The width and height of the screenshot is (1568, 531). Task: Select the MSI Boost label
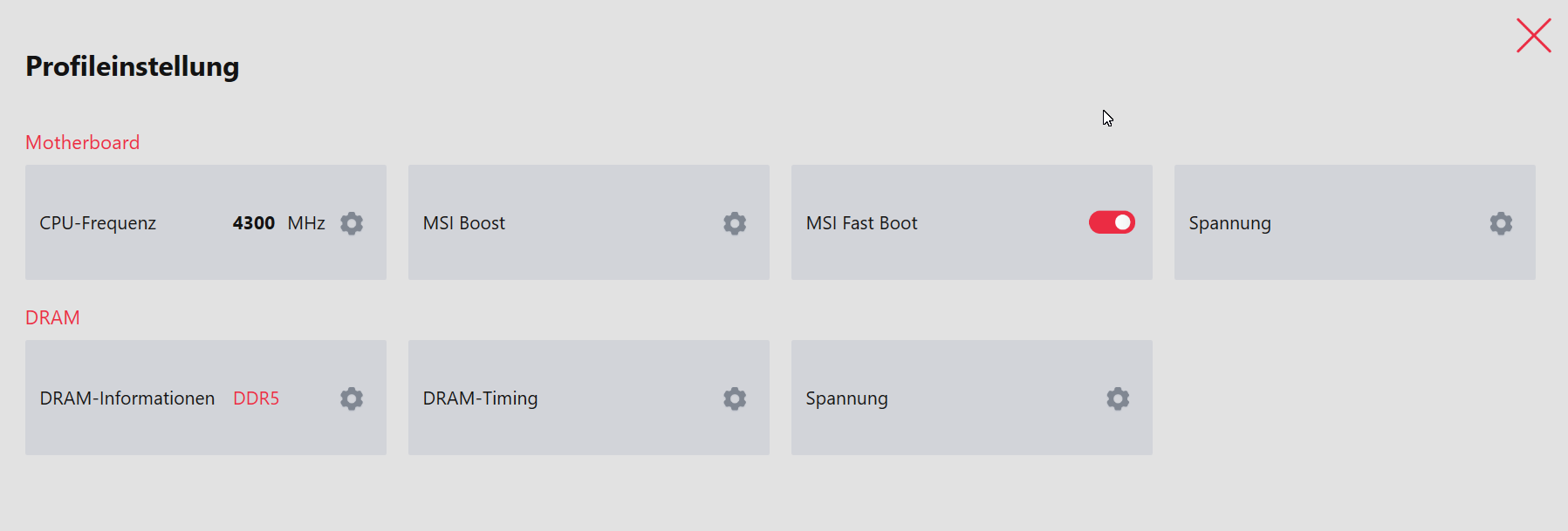[x=464, y=223]
